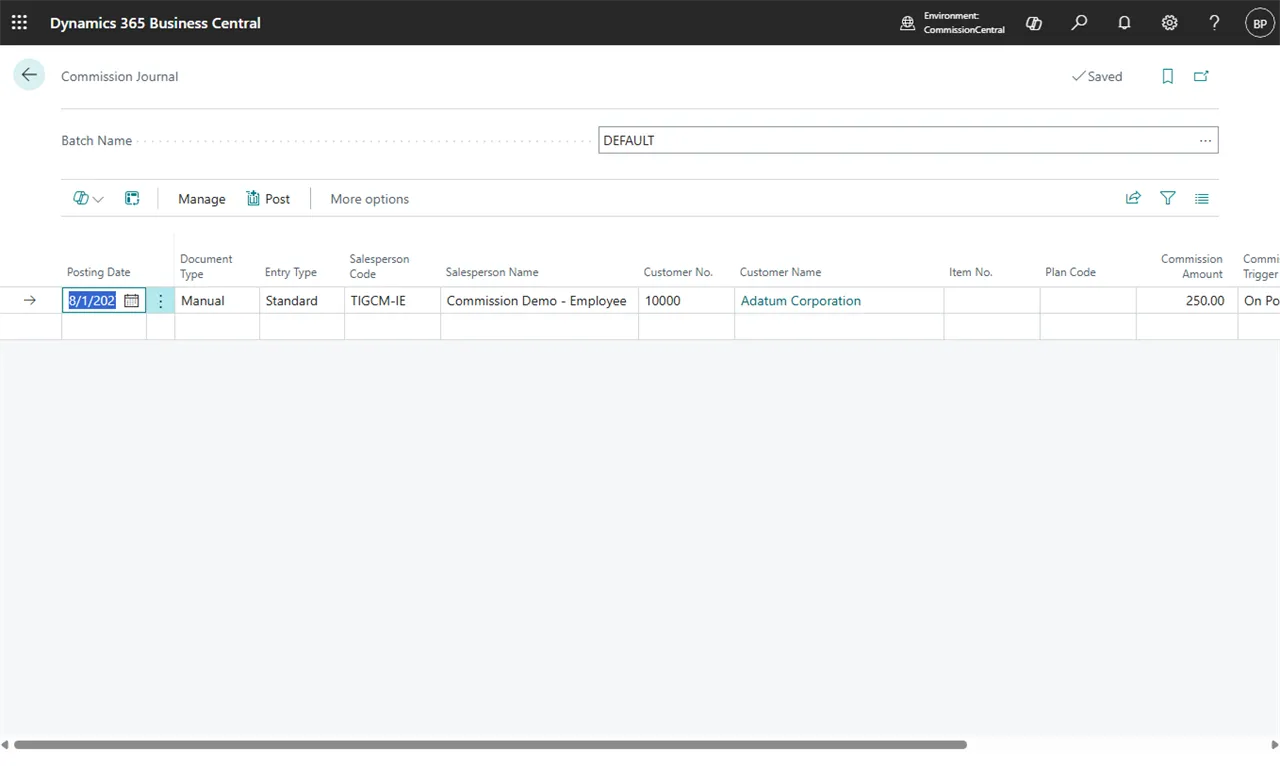Screen dimensions: 1280x766
Task: Open the settings gear
Action: click(x=1169, y=23)
